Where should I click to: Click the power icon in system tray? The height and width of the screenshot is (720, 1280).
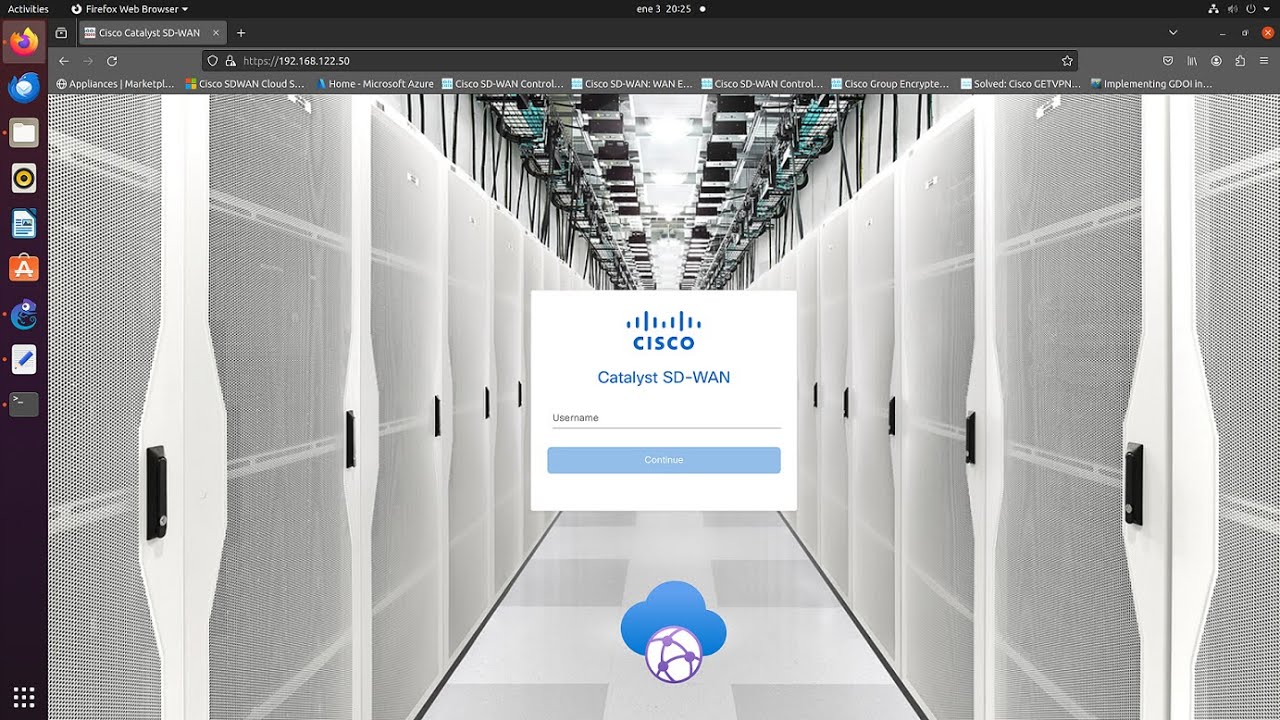point(1251,9)
